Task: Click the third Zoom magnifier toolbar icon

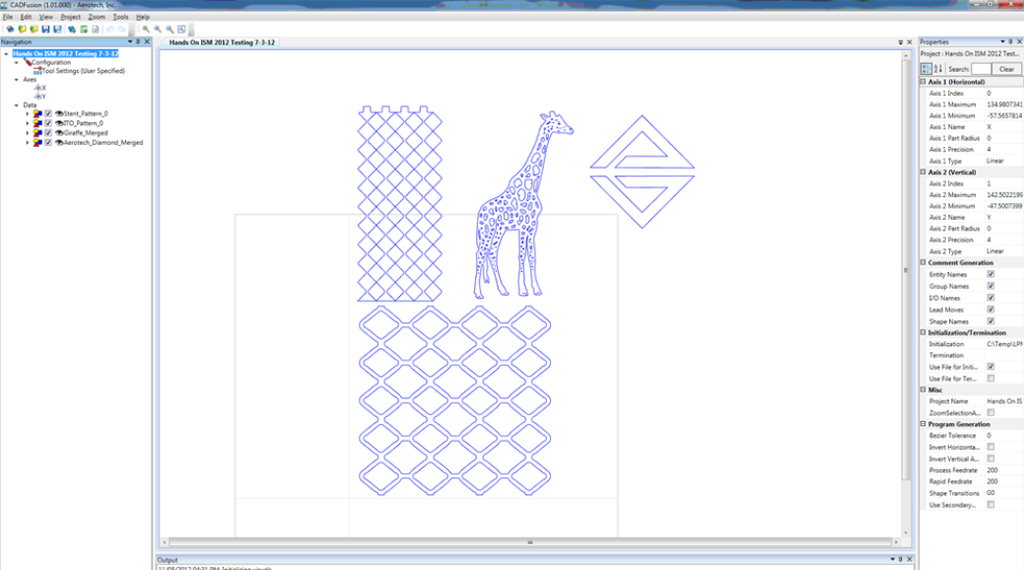Action: click(170, 29)
